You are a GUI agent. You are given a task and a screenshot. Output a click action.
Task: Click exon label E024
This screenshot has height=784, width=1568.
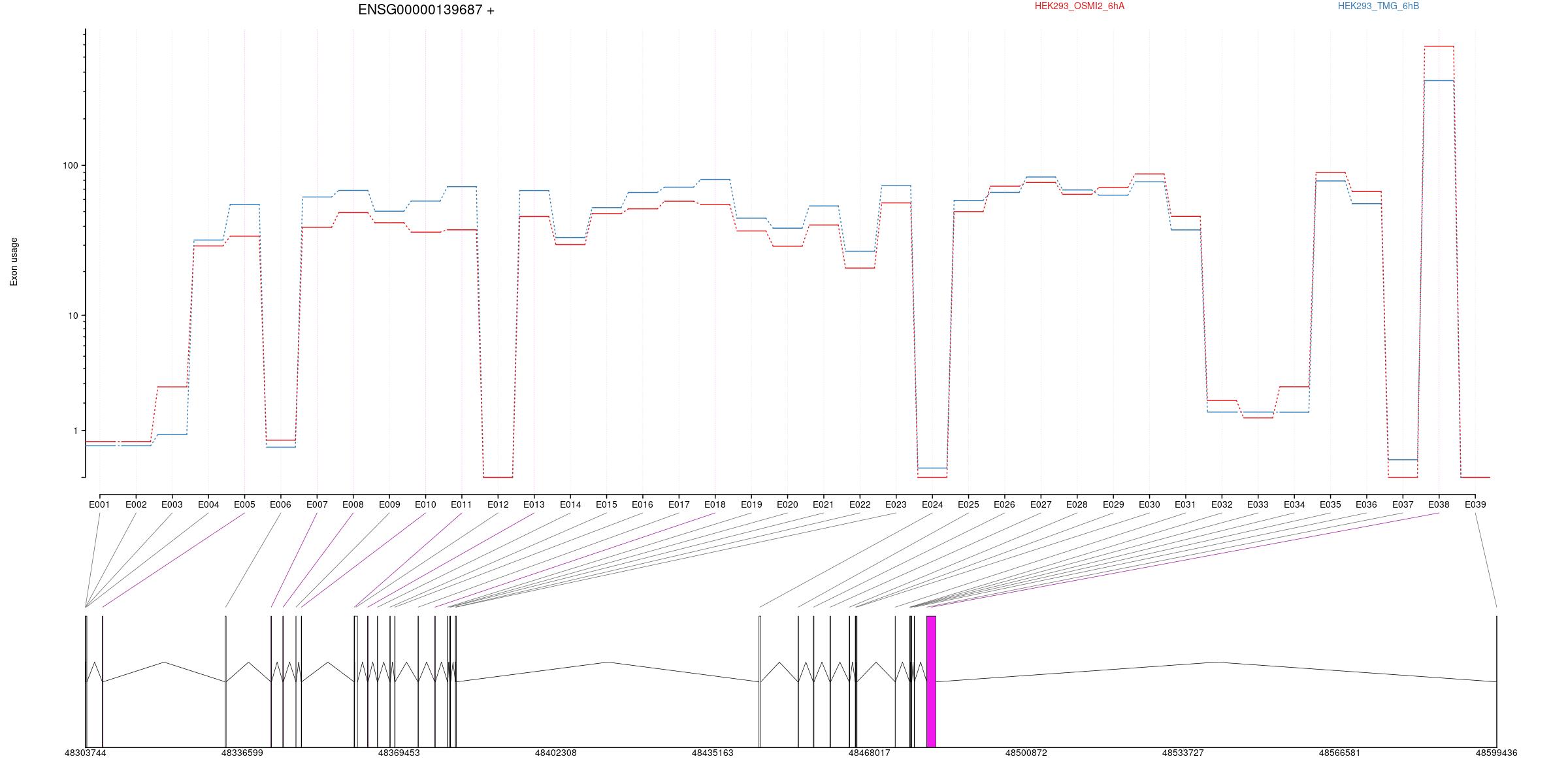(932, 504)
